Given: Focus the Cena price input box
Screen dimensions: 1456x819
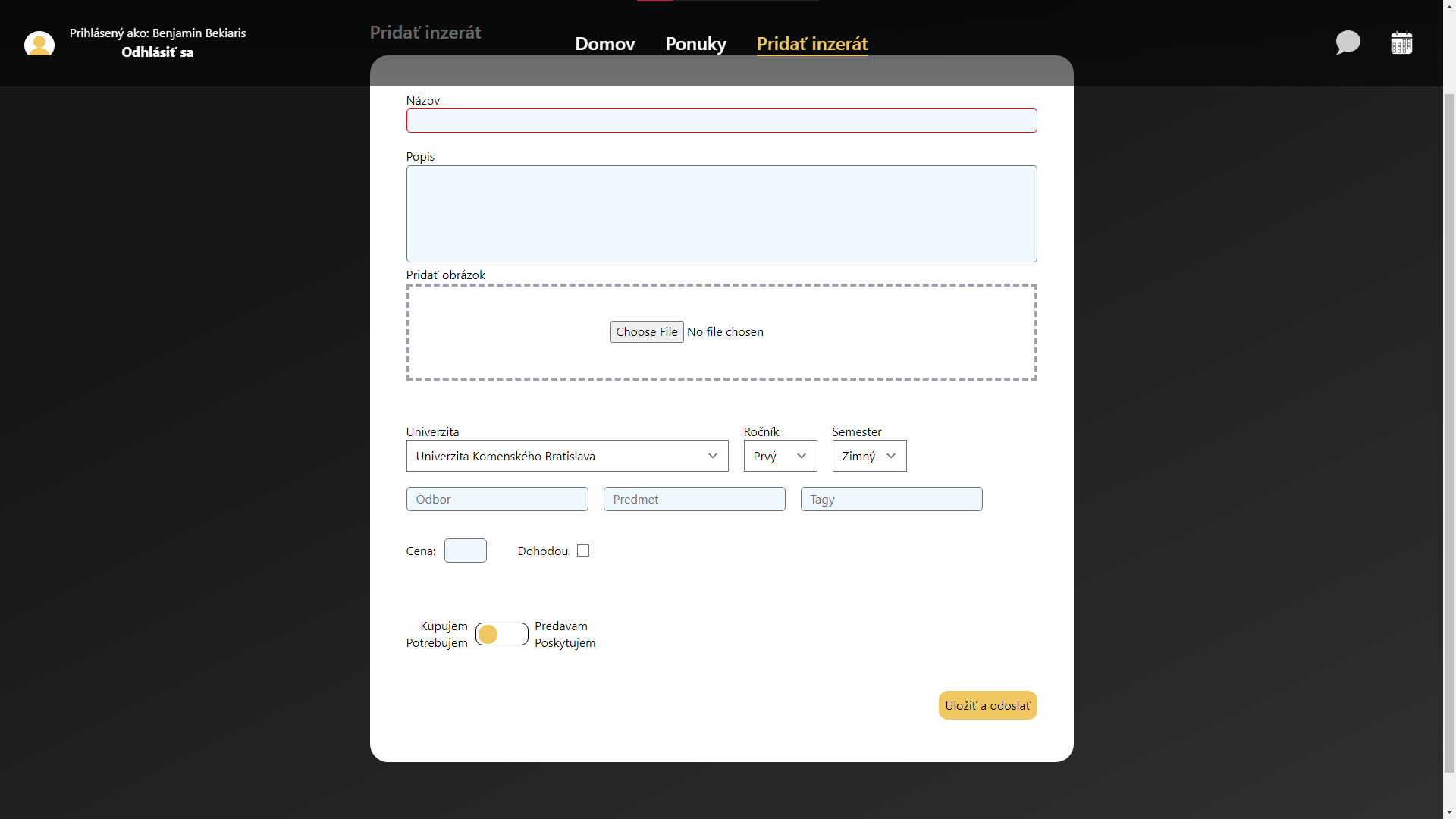Looking at the screenshot, I should pos(465,551).
